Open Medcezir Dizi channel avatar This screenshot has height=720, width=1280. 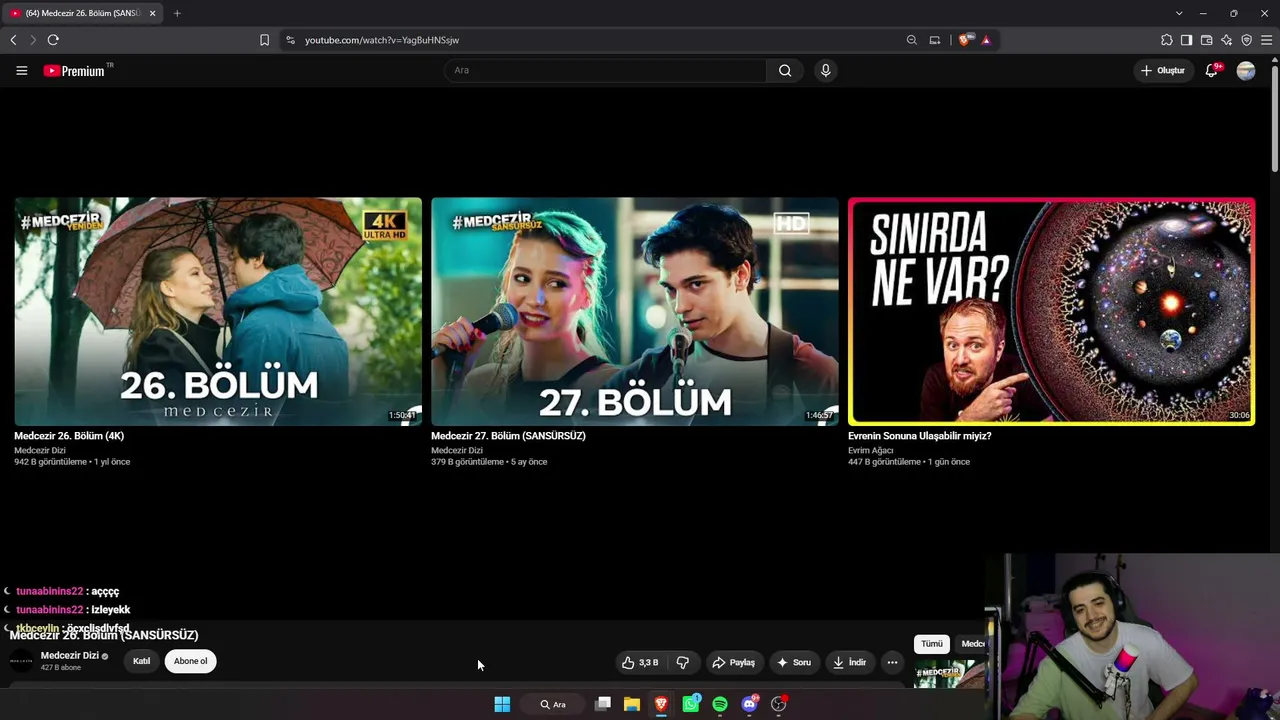[21, 661]
